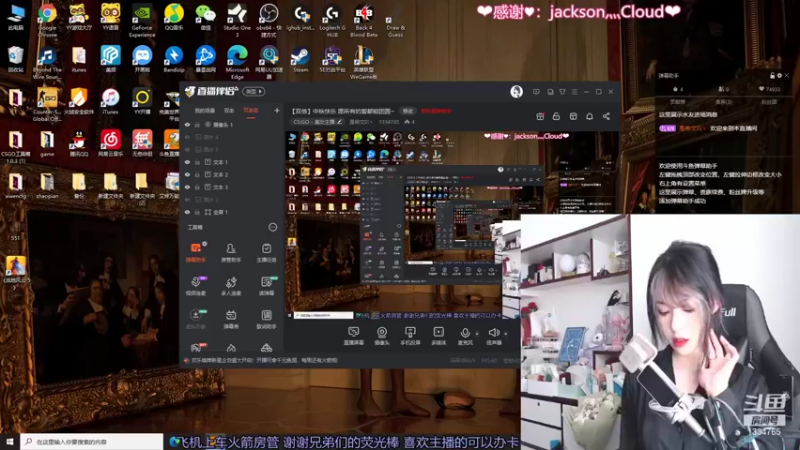Toggle lock icon in the danmaku helper panel
The width and height of the screenshot is (800, 450).
[x=772, y=76]
